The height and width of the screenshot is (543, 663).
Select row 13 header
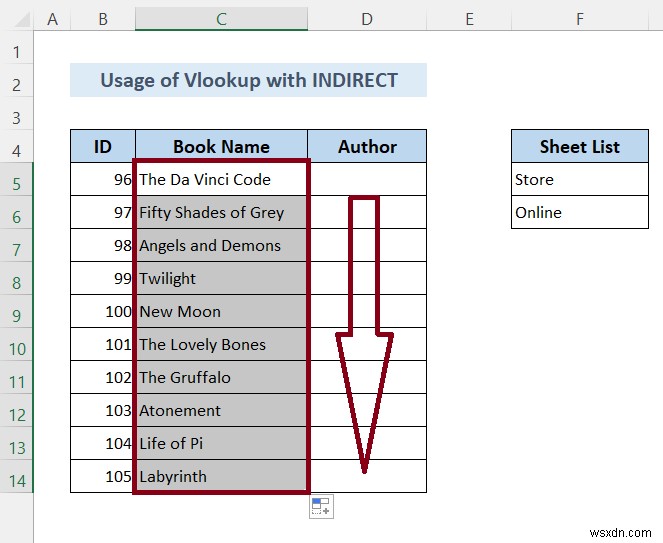click(x=16, y=443)
